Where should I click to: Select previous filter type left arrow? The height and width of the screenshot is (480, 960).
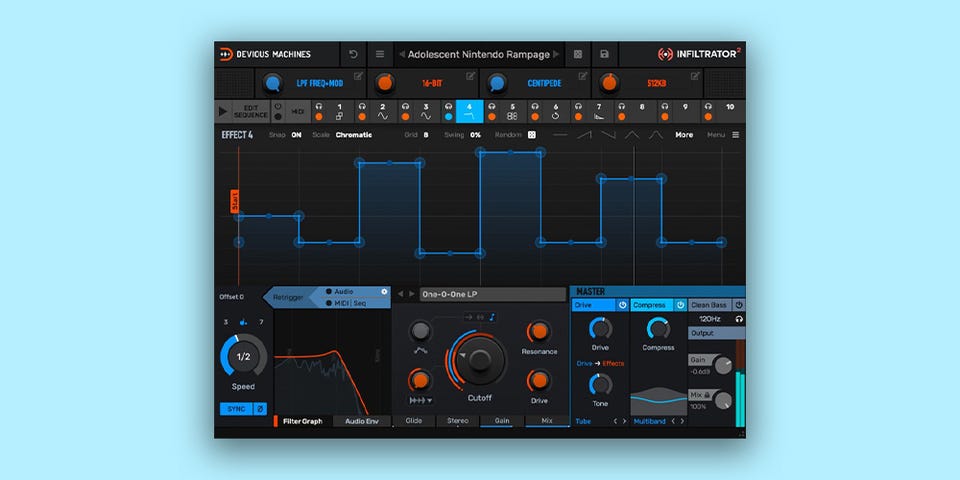click(400, 294)
